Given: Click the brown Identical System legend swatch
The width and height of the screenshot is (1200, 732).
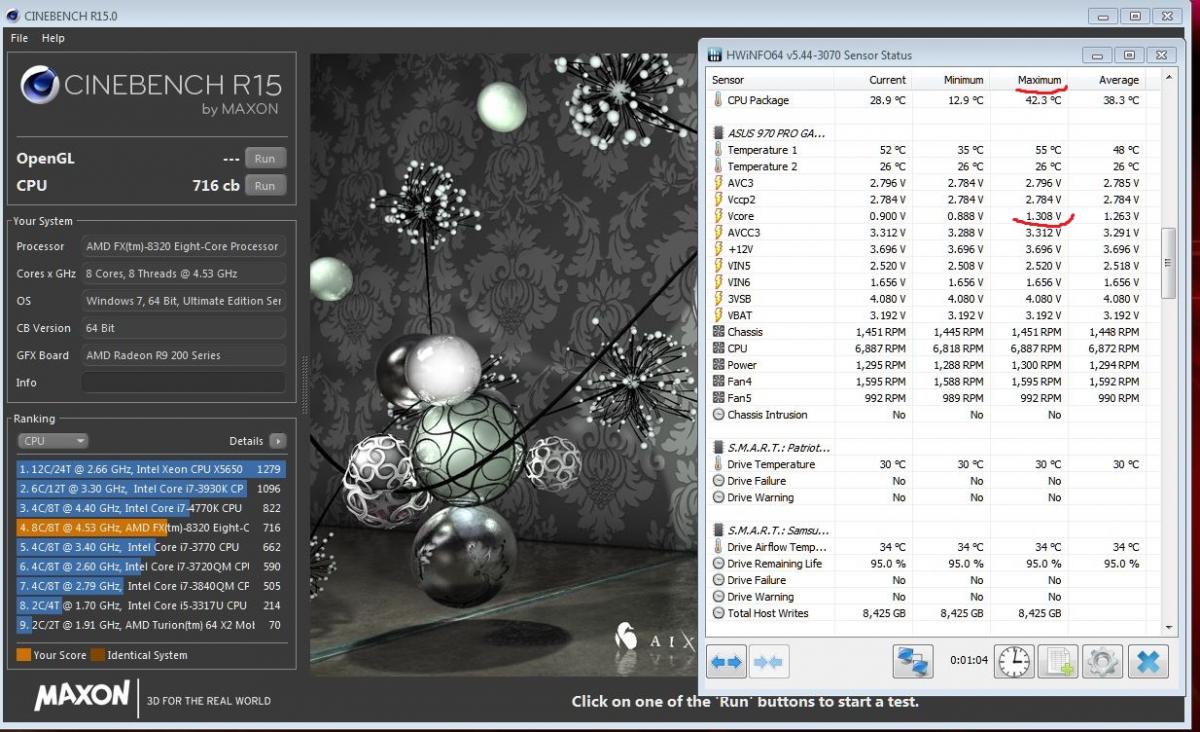Looking at the screenshot, I should [98, 655].
